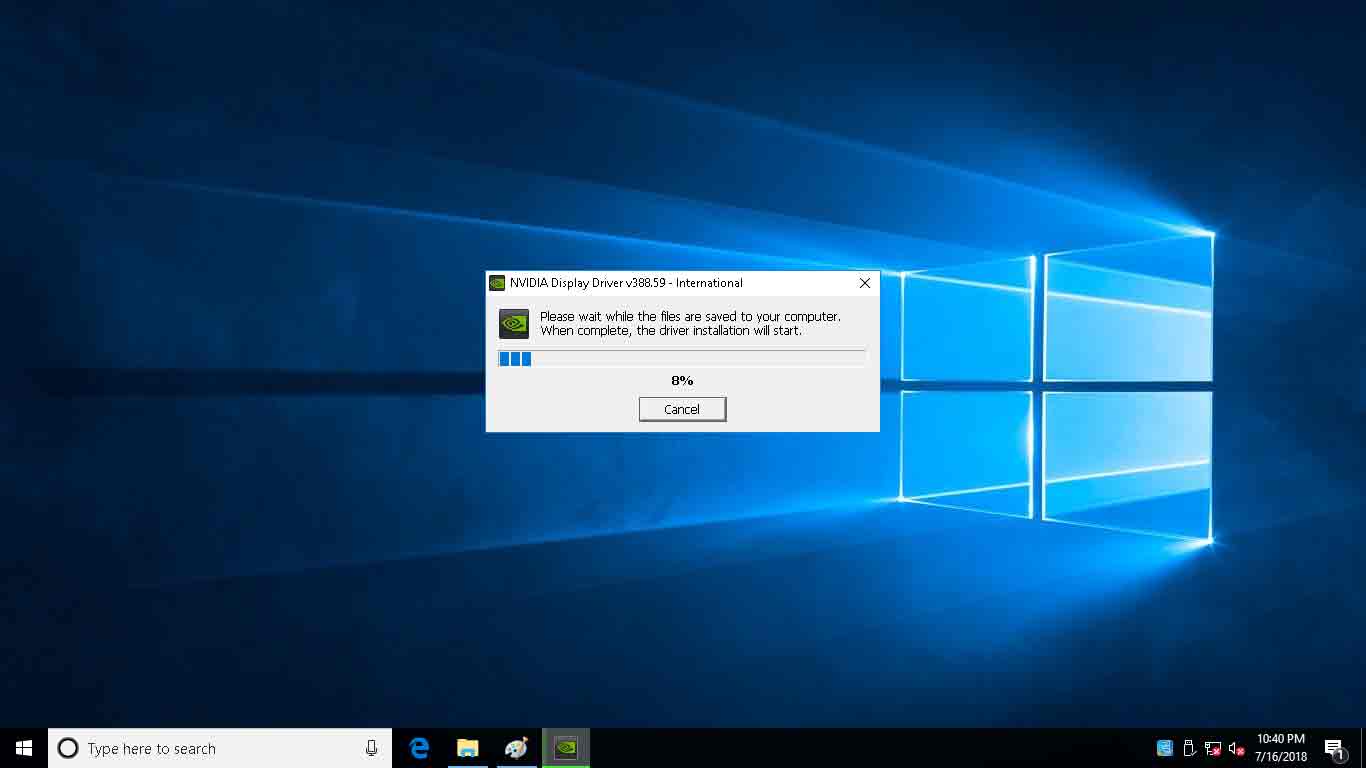Viewport: 1366px width, 768px height.
Task: Open the Windows Start menu
Action: click(24, 748)
